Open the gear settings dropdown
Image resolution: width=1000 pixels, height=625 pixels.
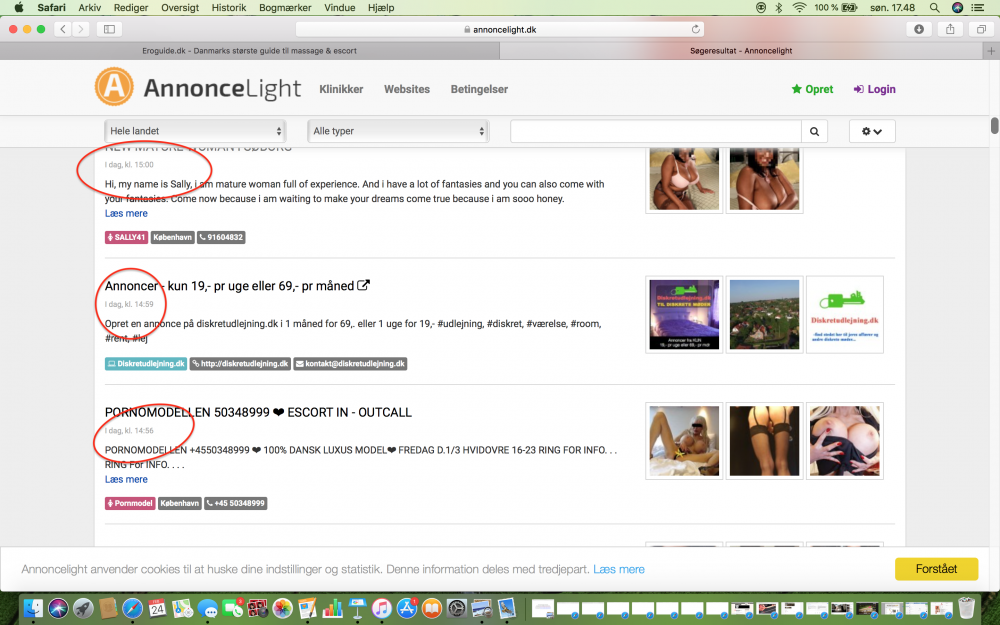pos(872,131)
